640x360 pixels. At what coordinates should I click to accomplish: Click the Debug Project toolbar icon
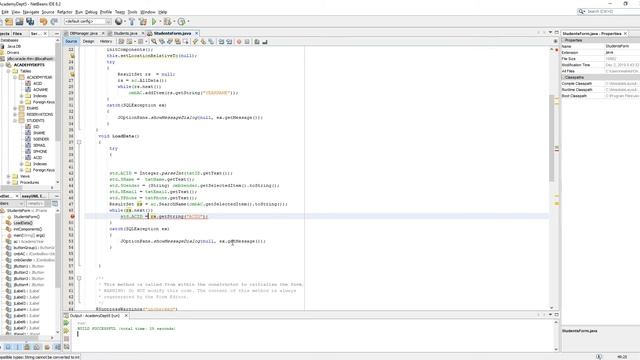tap(167, 21)
